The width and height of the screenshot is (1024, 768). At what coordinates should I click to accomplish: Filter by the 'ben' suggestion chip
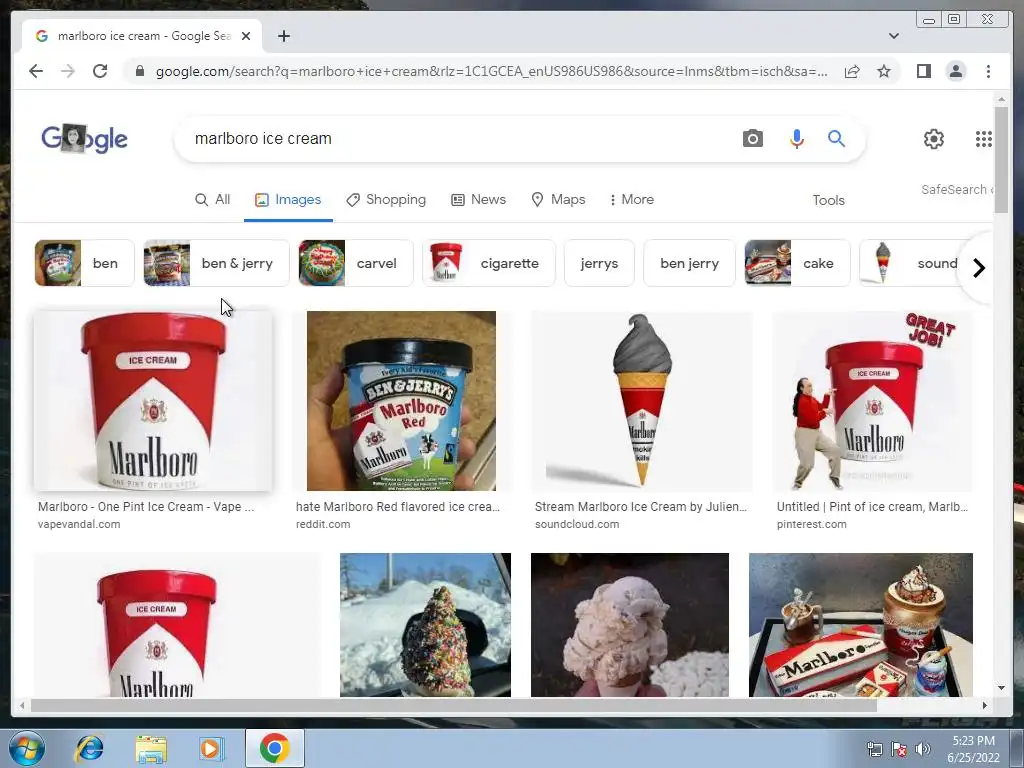(84, 263)
